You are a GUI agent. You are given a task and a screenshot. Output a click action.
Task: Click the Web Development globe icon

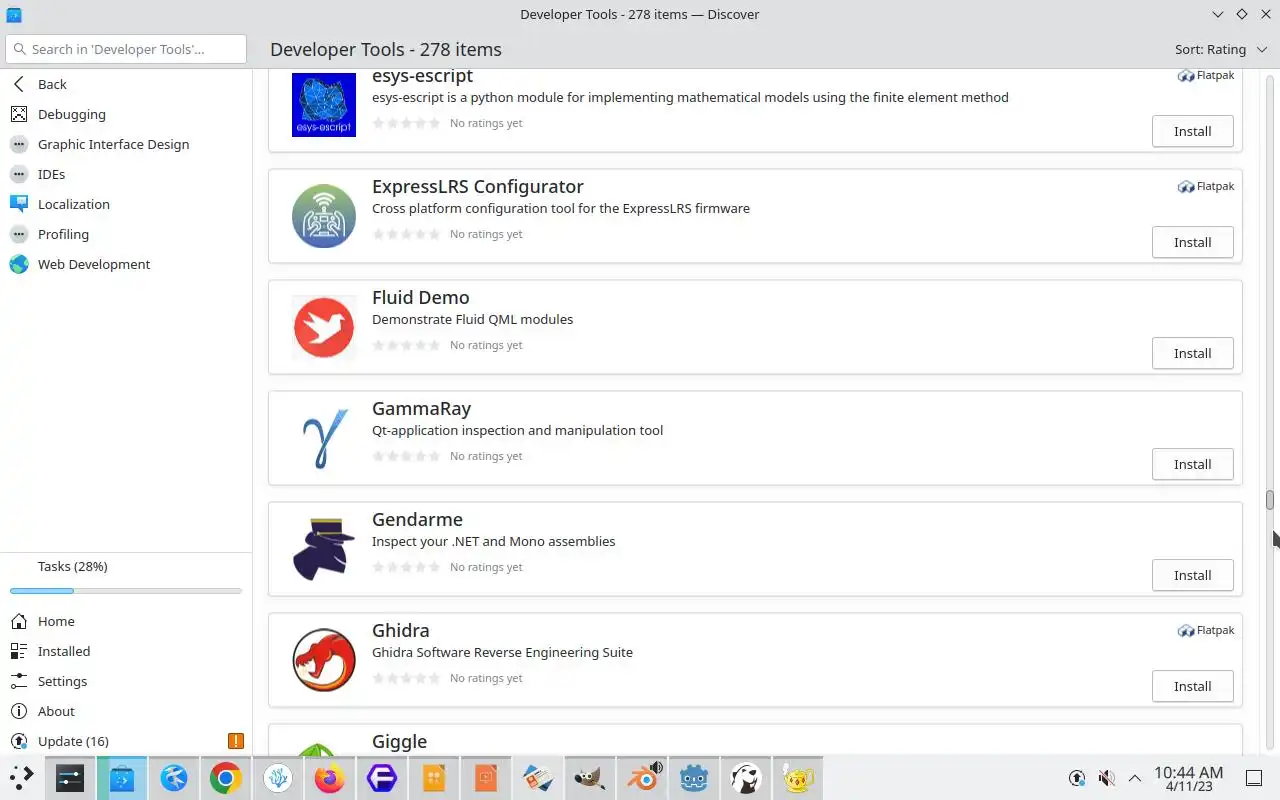[x=19, y=264]
